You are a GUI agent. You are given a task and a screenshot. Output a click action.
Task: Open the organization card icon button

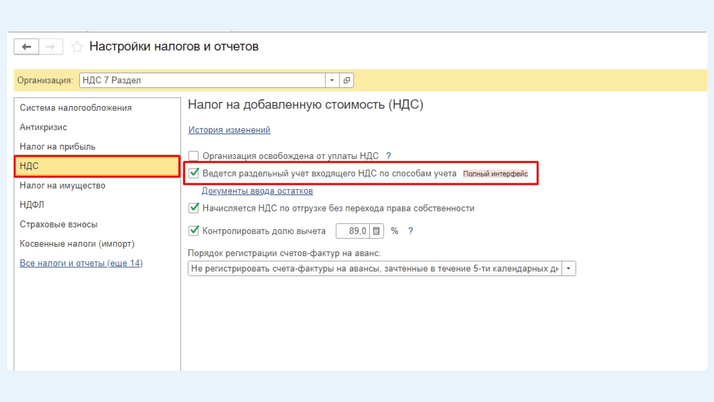(347, 80)
